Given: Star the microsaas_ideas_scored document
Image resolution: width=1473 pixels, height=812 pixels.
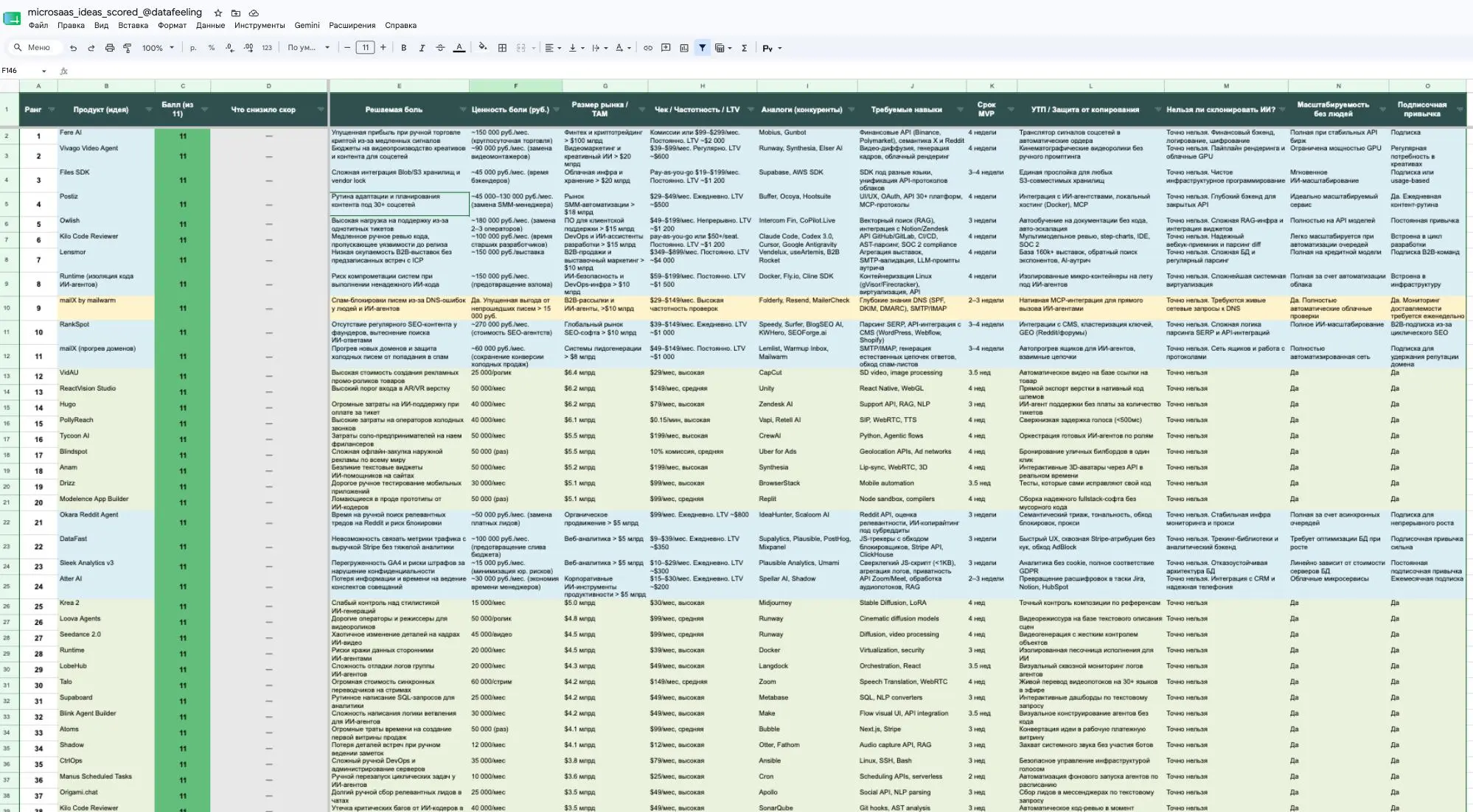Looking at the screenshot, I should click(218, 13).
